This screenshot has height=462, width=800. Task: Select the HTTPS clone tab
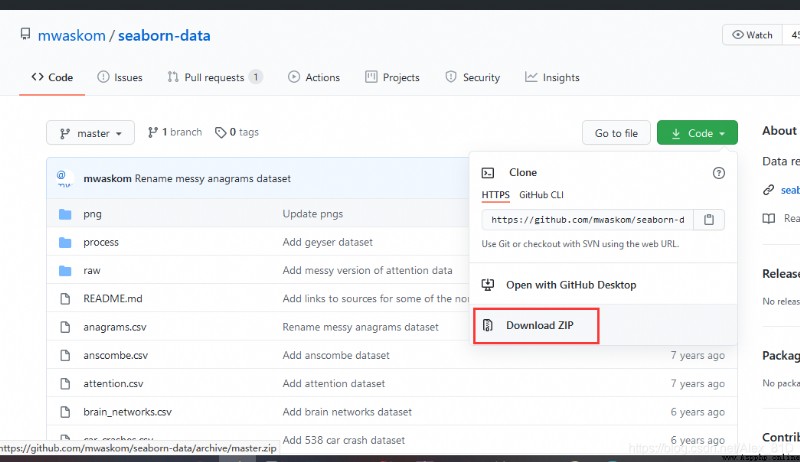tap(495, 195)
